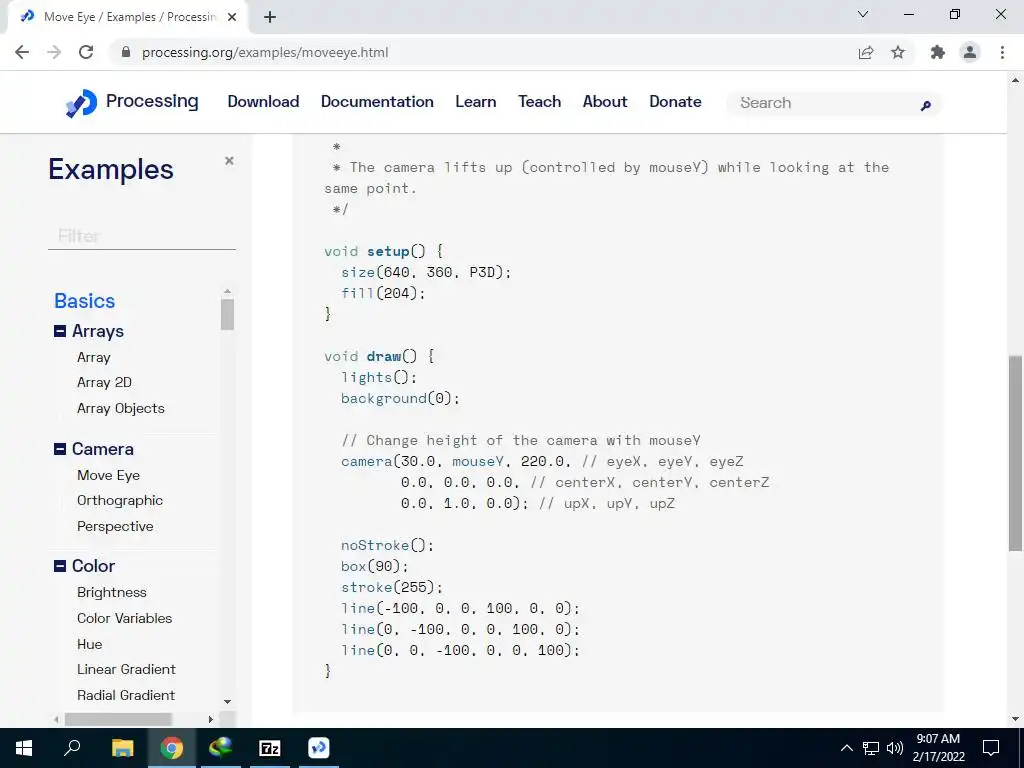Click the sidebar scroll down arrow
Screen dimensions: 1024x768
[227, 701]
